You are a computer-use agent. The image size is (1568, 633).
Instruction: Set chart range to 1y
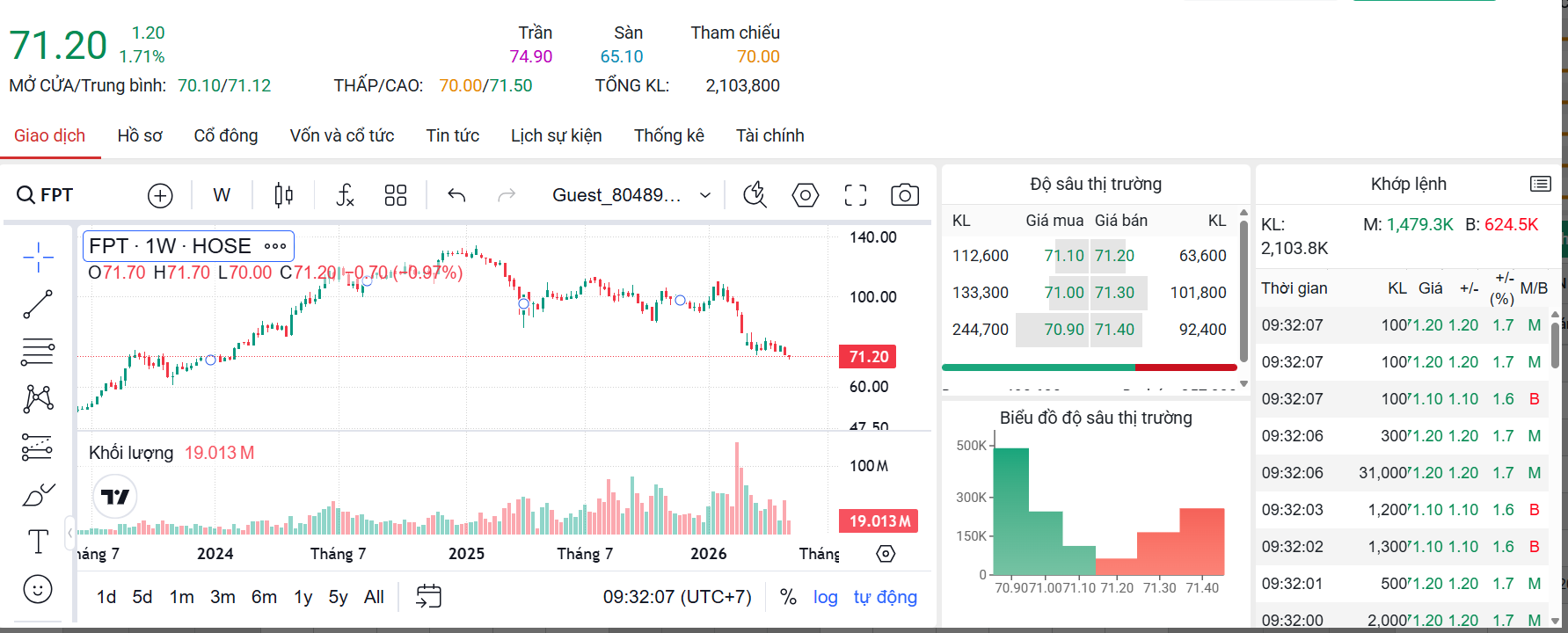point(303,597)
